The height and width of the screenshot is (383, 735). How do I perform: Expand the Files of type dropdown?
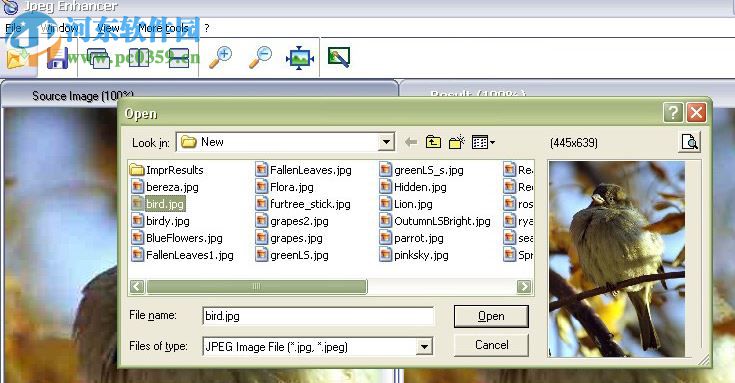424,347
